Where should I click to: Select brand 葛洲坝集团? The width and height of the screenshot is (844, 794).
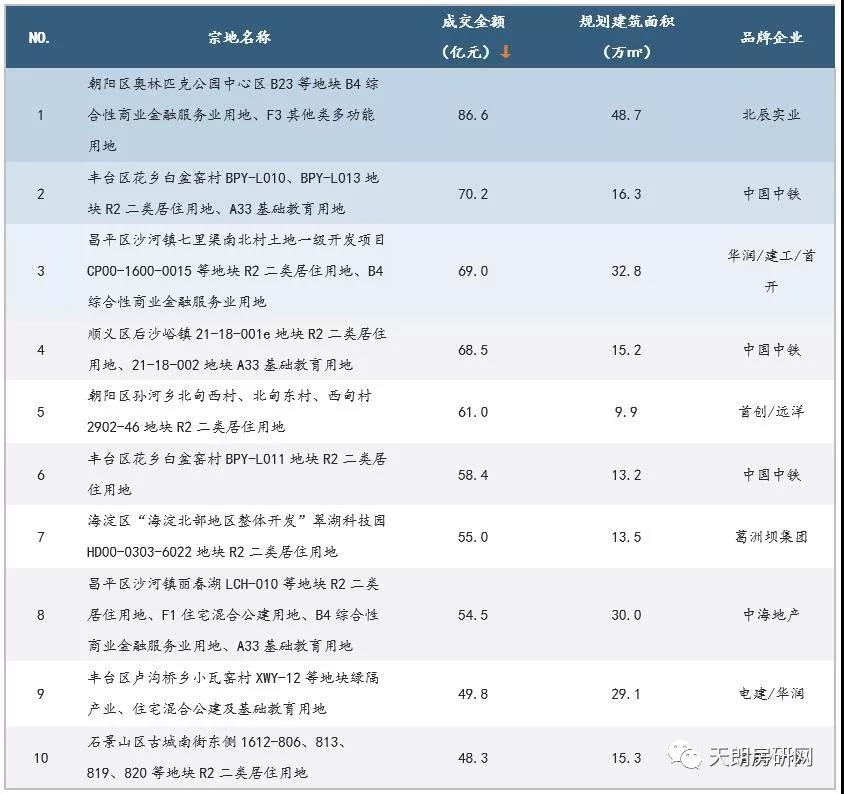pos(771,537)
